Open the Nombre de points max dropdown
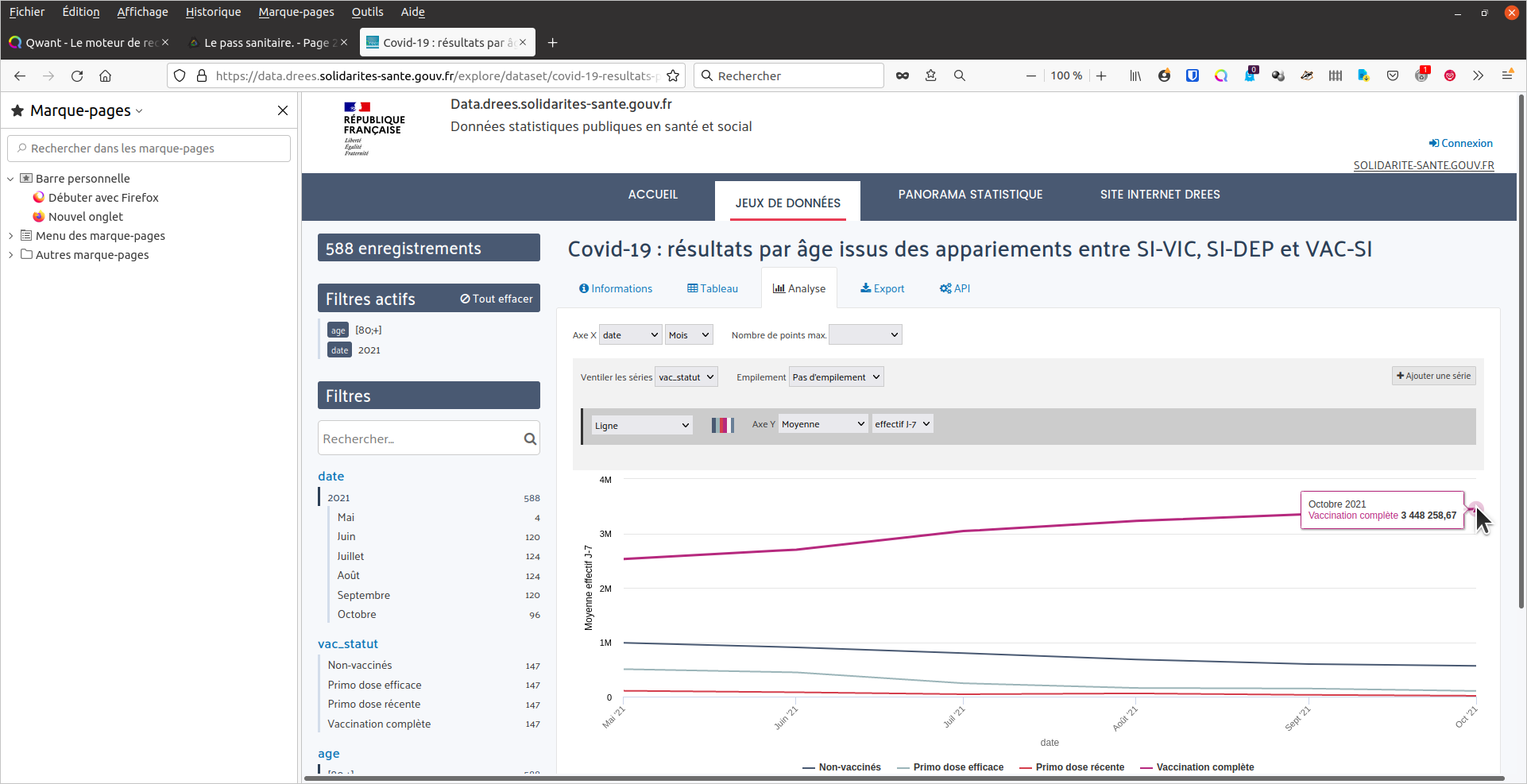 [865, 335]
